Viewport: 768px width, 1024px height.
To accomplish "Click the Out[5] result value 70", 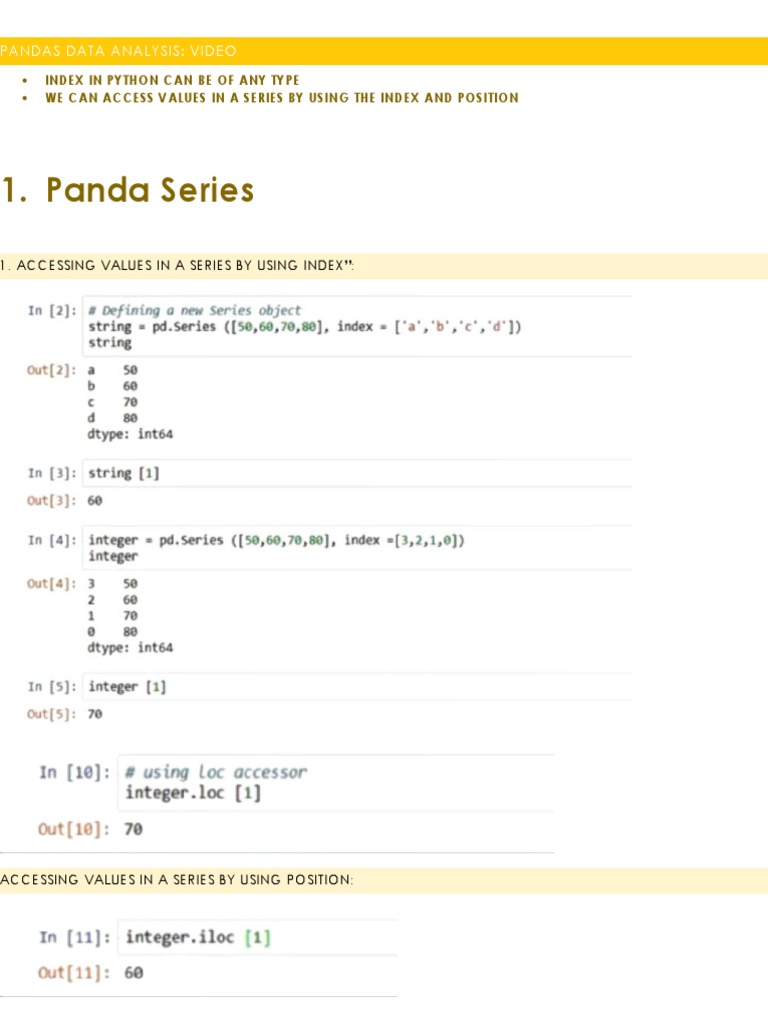I will [x=95, y=714].
